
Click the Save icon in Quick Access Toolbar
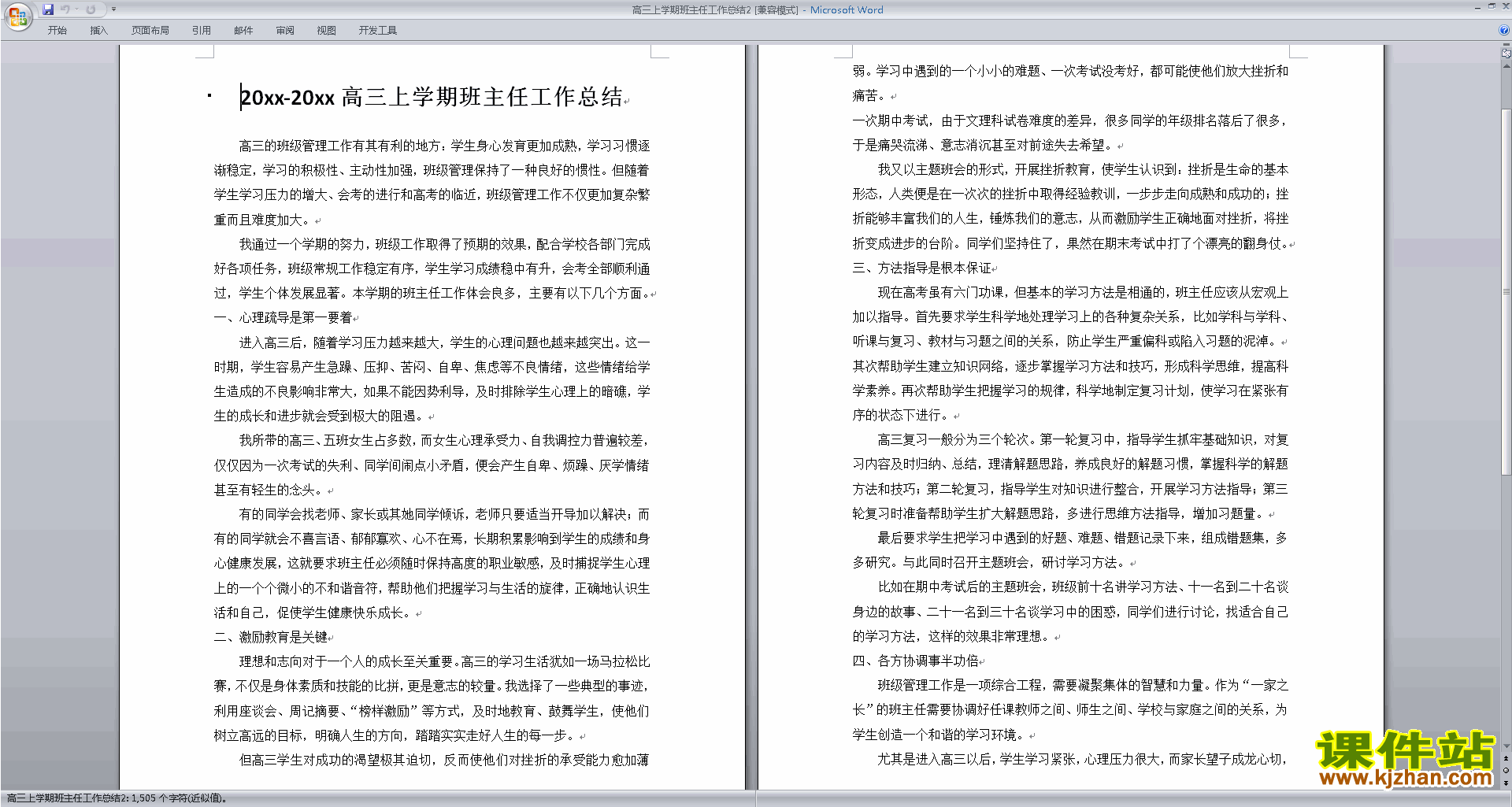tap(48, 9)
